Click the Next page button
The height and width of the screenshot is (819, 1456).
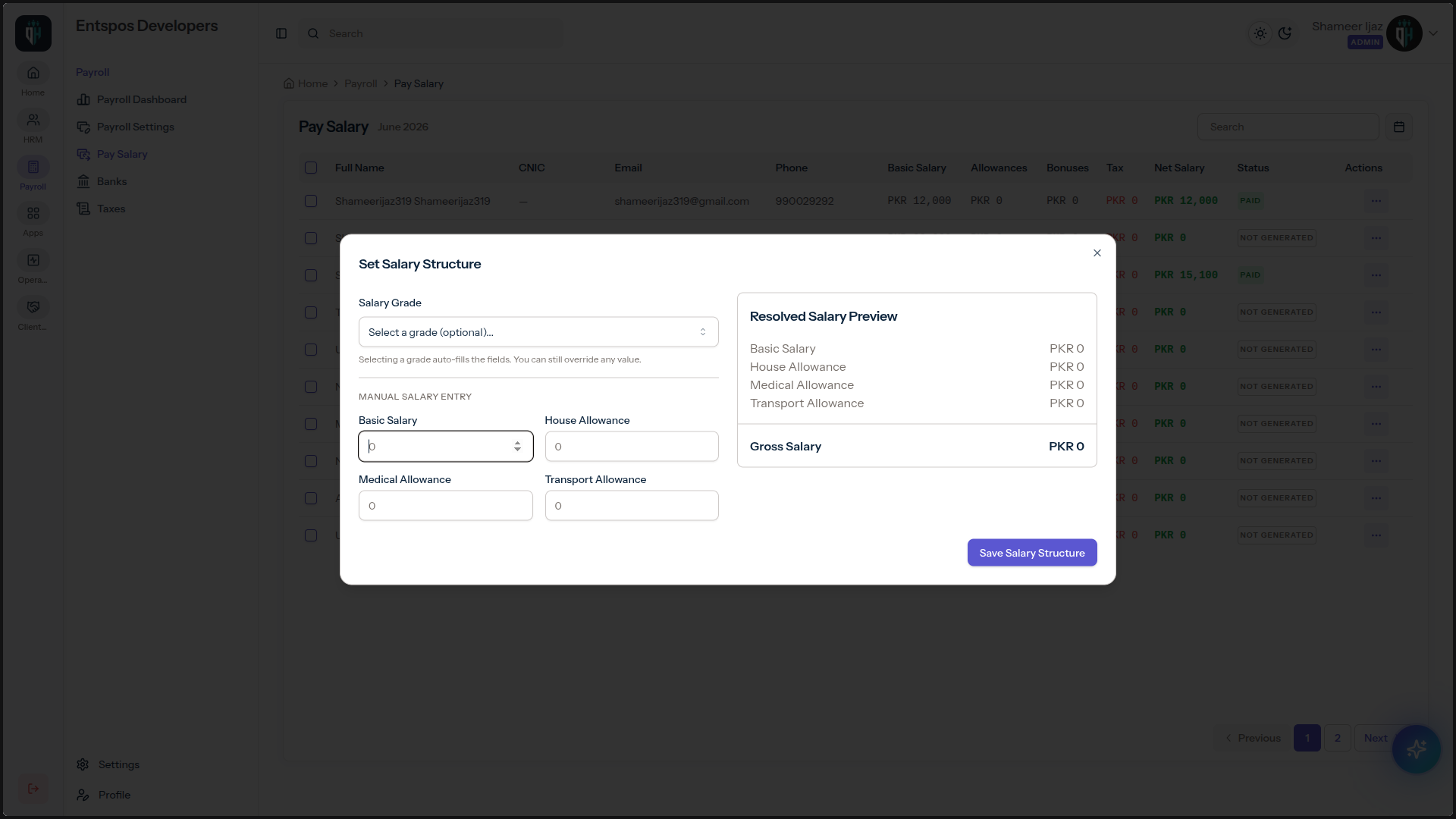pyautogui.click(x=1375, y=738)
